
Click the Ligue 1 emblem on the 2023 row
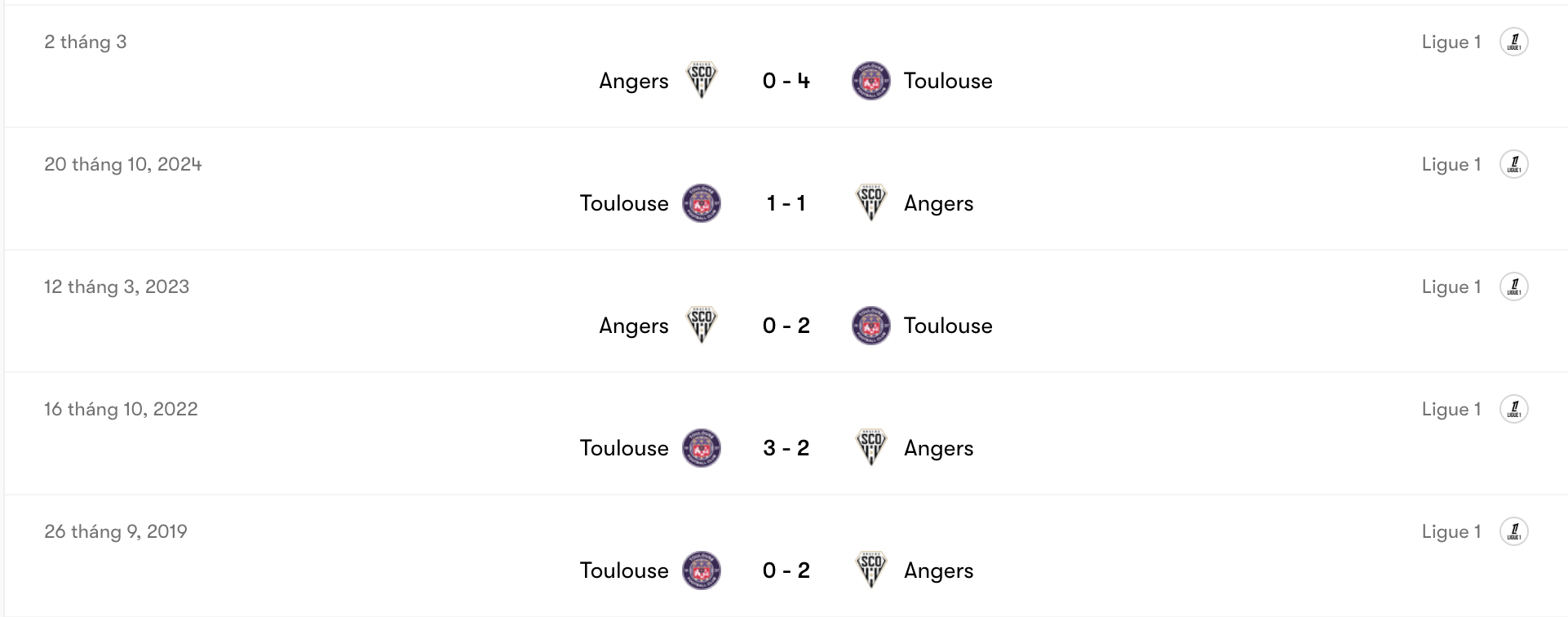(x=1516, y=286)
